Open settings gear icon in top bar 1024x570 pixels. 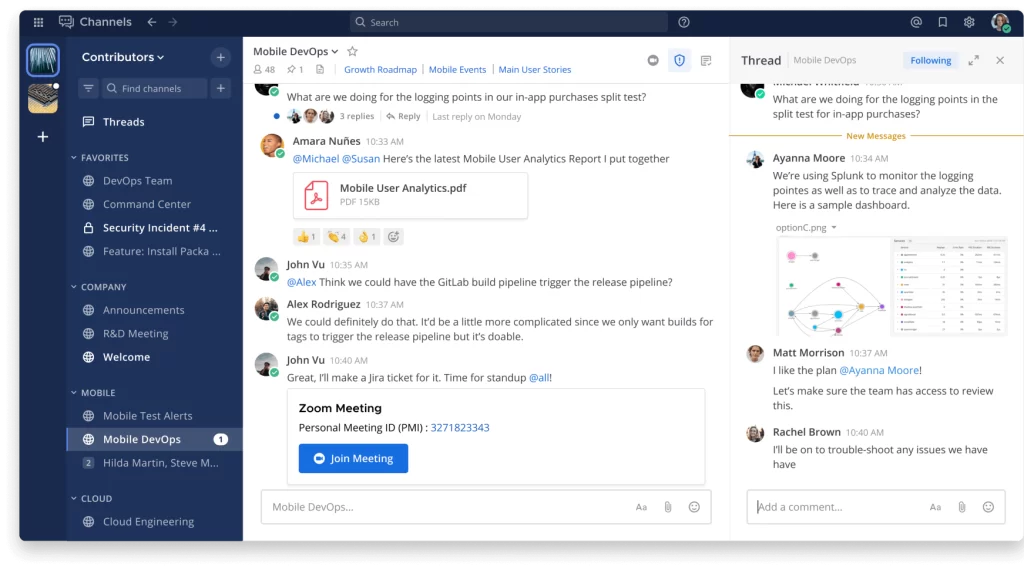(969, 22)
